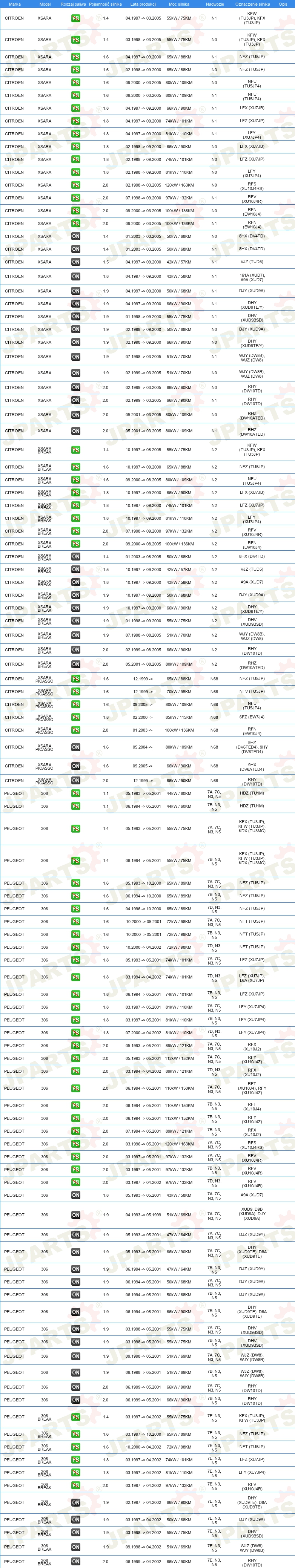Click diesel icon in Xsara Break 8HX (DV4TD) row

tap(75, 557)
